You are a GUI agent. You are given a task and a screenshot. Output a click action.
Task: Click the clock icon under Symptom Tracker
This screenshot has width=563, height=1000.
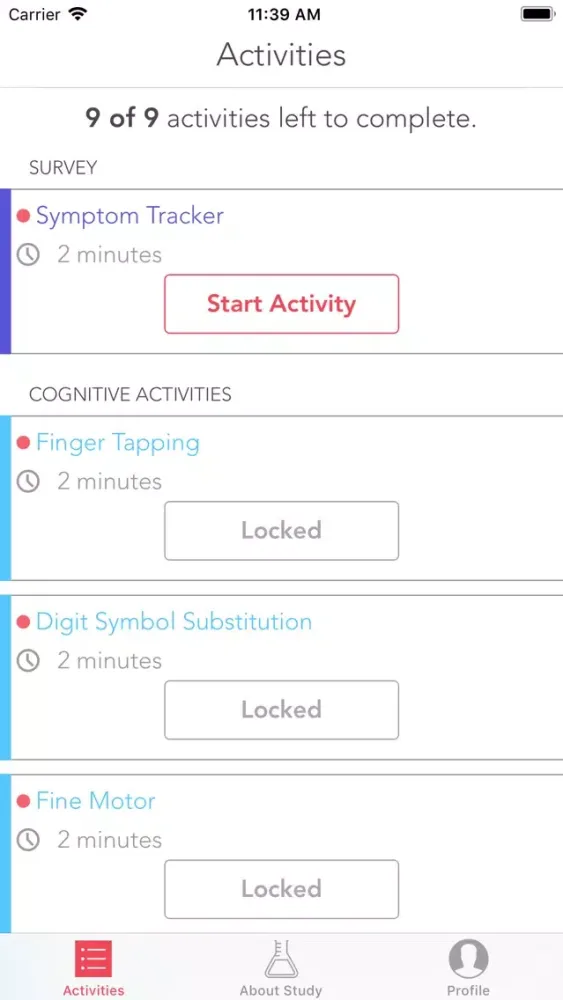pos(28,255)
